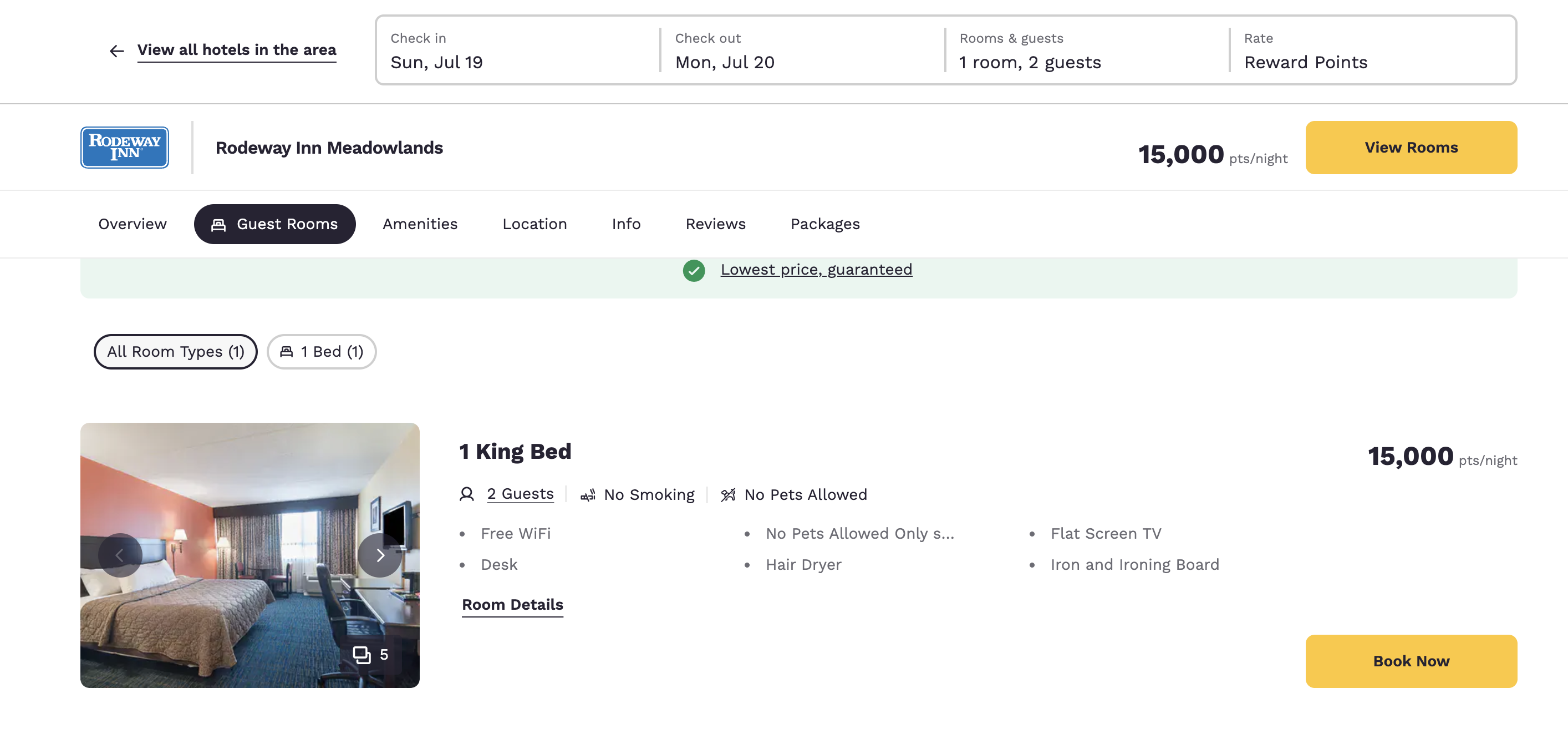This screenshot has height=749, width=1568.
Task: Advance the room photo carousel with right arrow
Action: [380, 555]
